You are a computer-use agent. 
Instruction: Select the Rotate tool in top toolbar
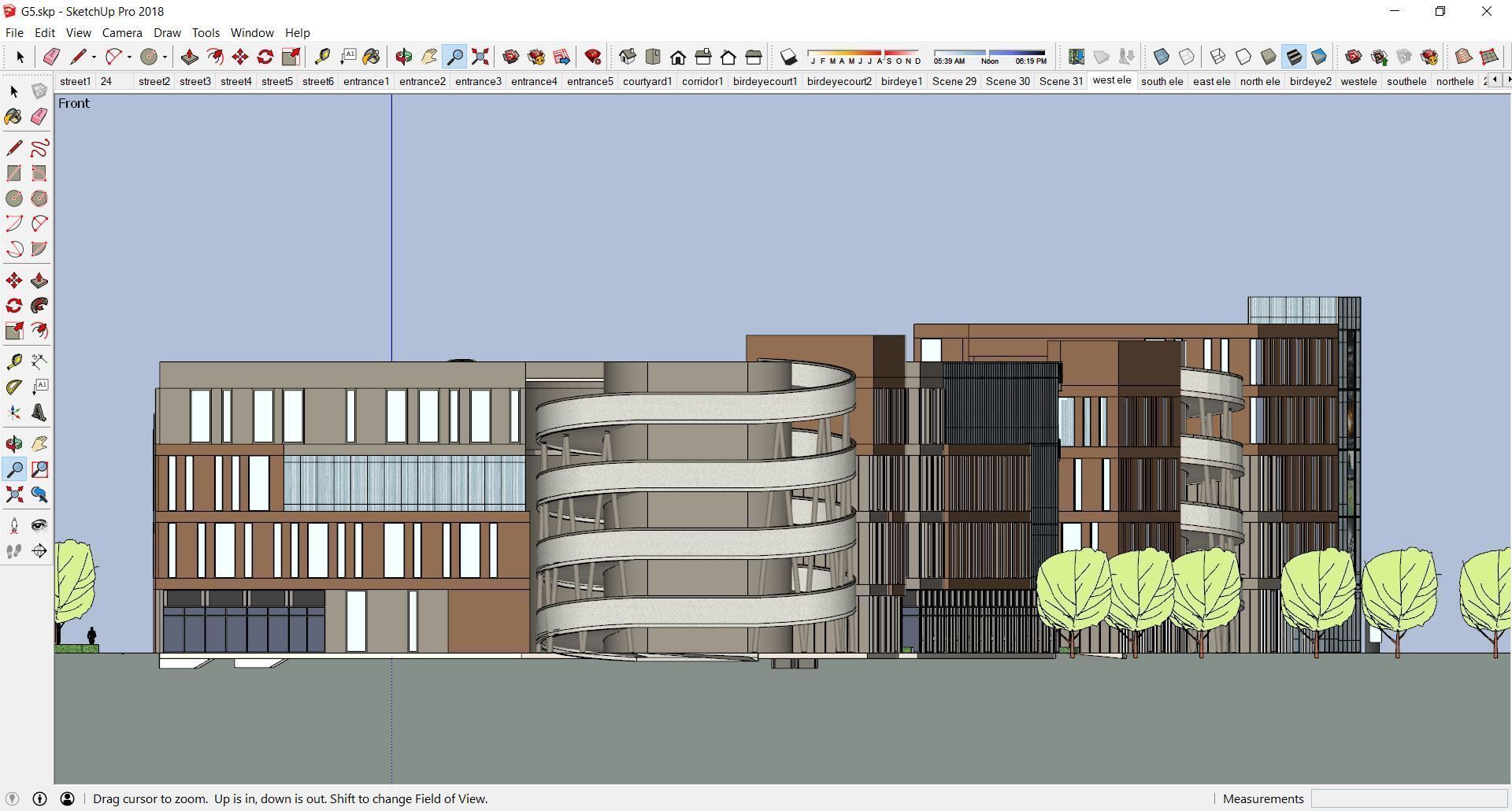pyautogui.click(x=265, y=57)
